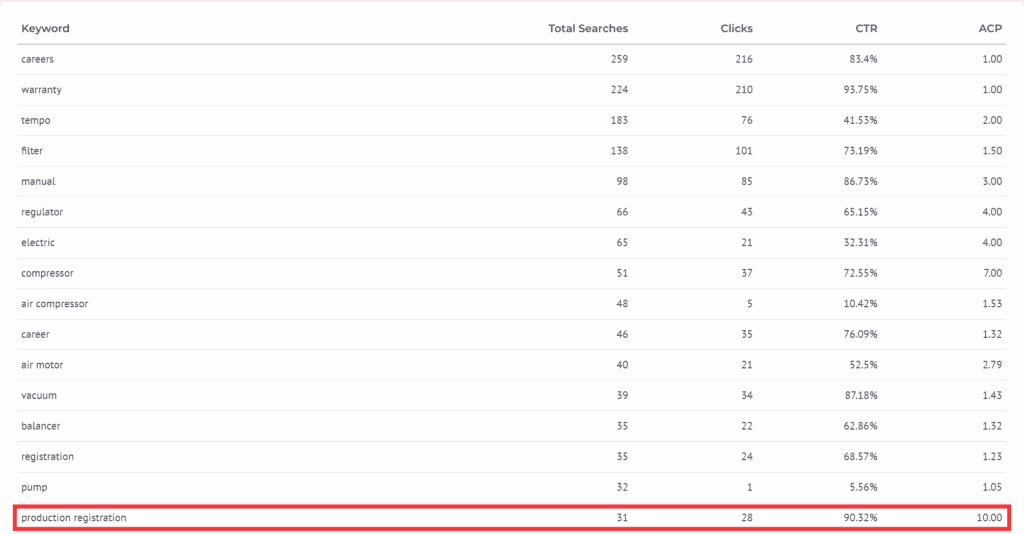Click the 10.00 ACP value
The height and width of the screenshot is (534, 1024).
point(989,518)
